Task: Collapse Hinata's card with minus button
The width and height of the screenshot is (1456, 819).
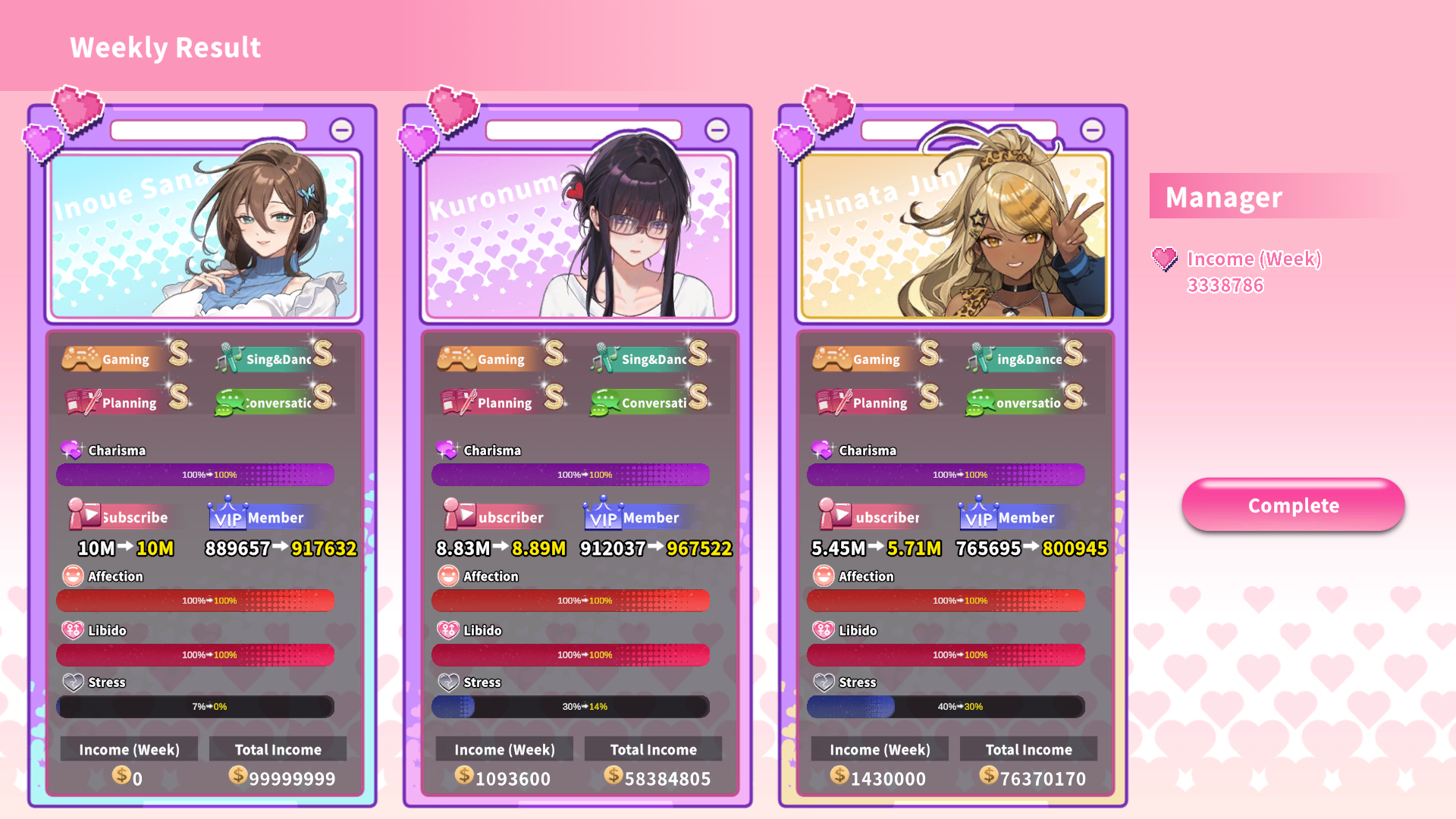Action: click(1092, 130)
